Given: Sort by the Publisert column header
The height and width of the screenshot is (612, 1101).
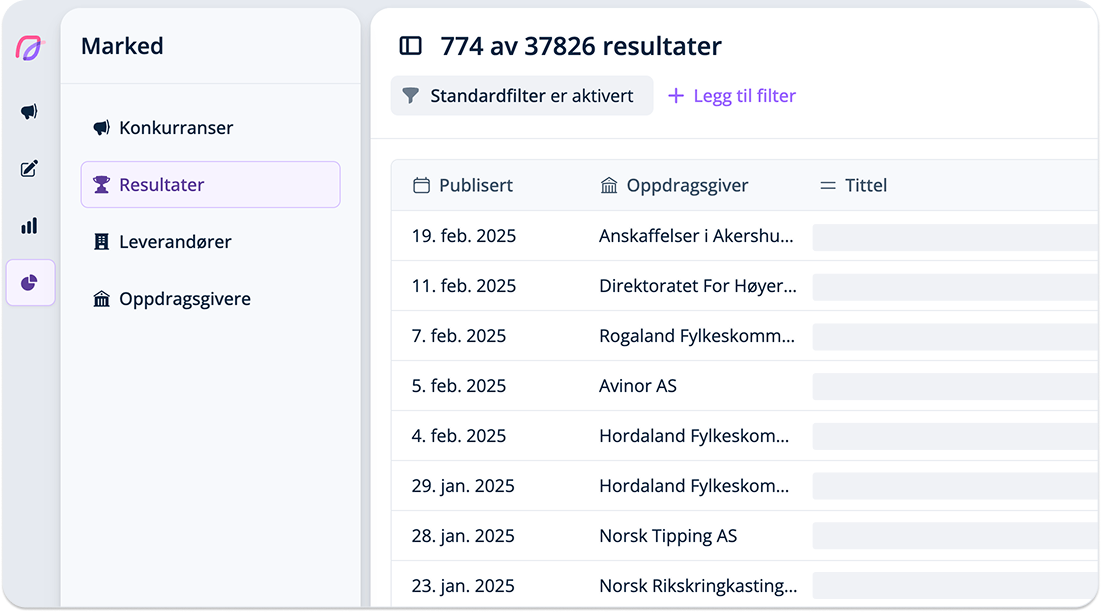Looking at the screenshot, I should (475, 185).
